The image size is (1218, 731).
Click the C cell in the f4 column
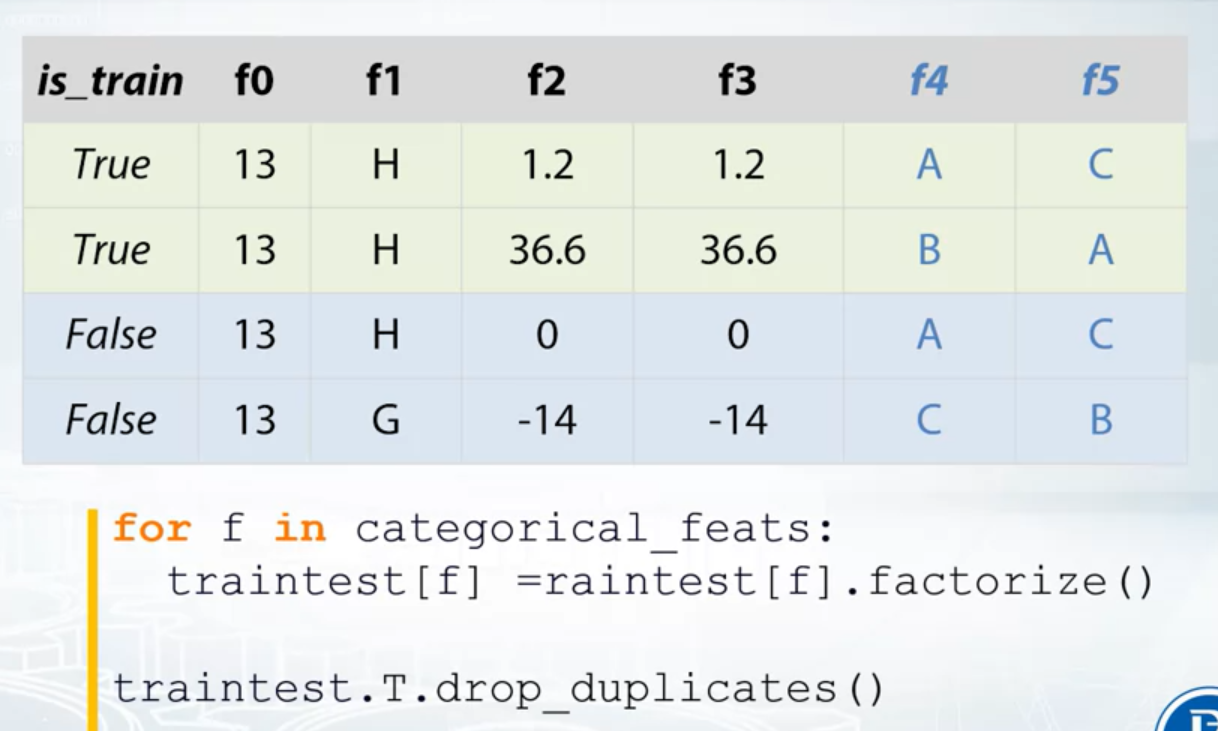point(929,420)
